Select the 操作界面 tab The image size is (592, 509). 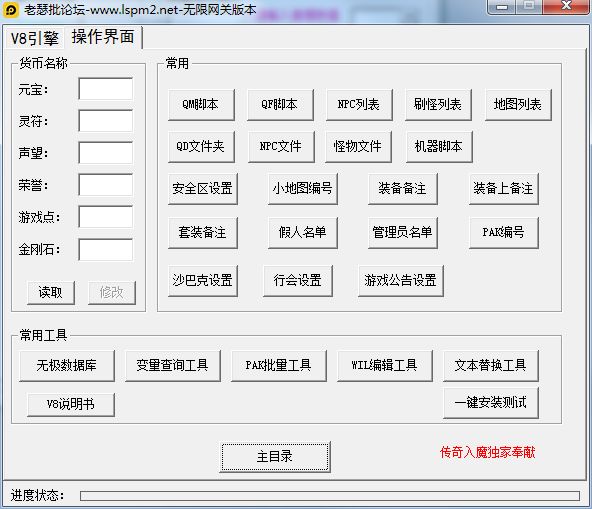pos(103,37)
